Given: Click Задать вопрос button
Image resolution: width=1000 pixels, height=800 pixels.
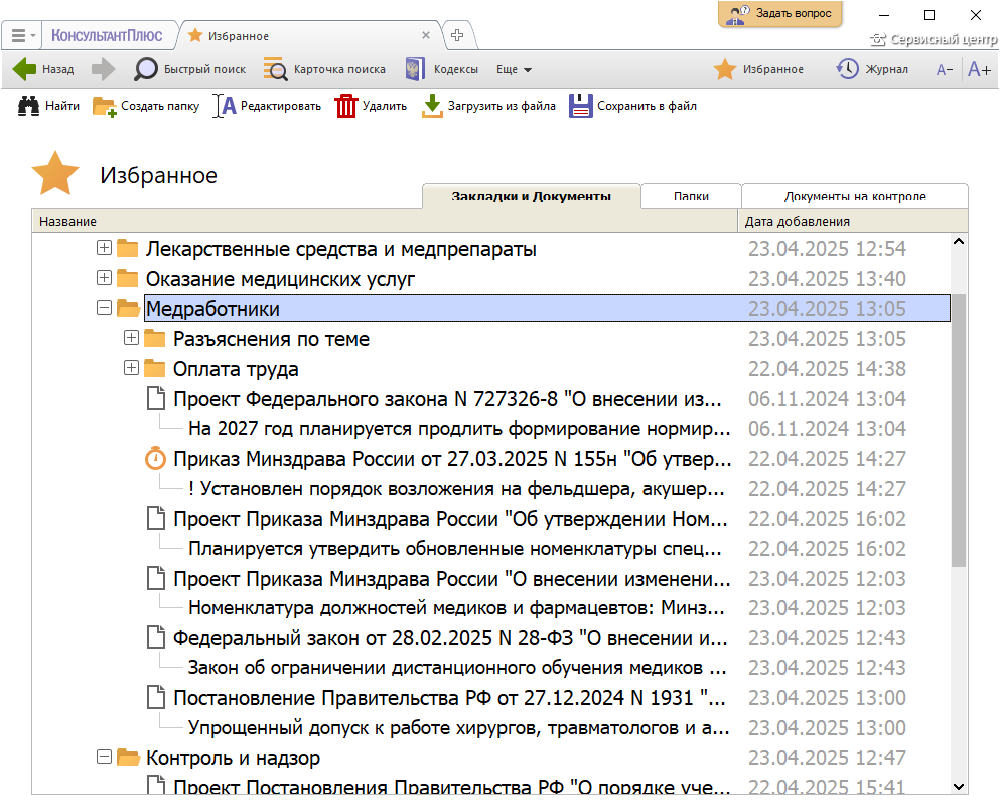Looking at the screenshot, I should click(780, 13).
